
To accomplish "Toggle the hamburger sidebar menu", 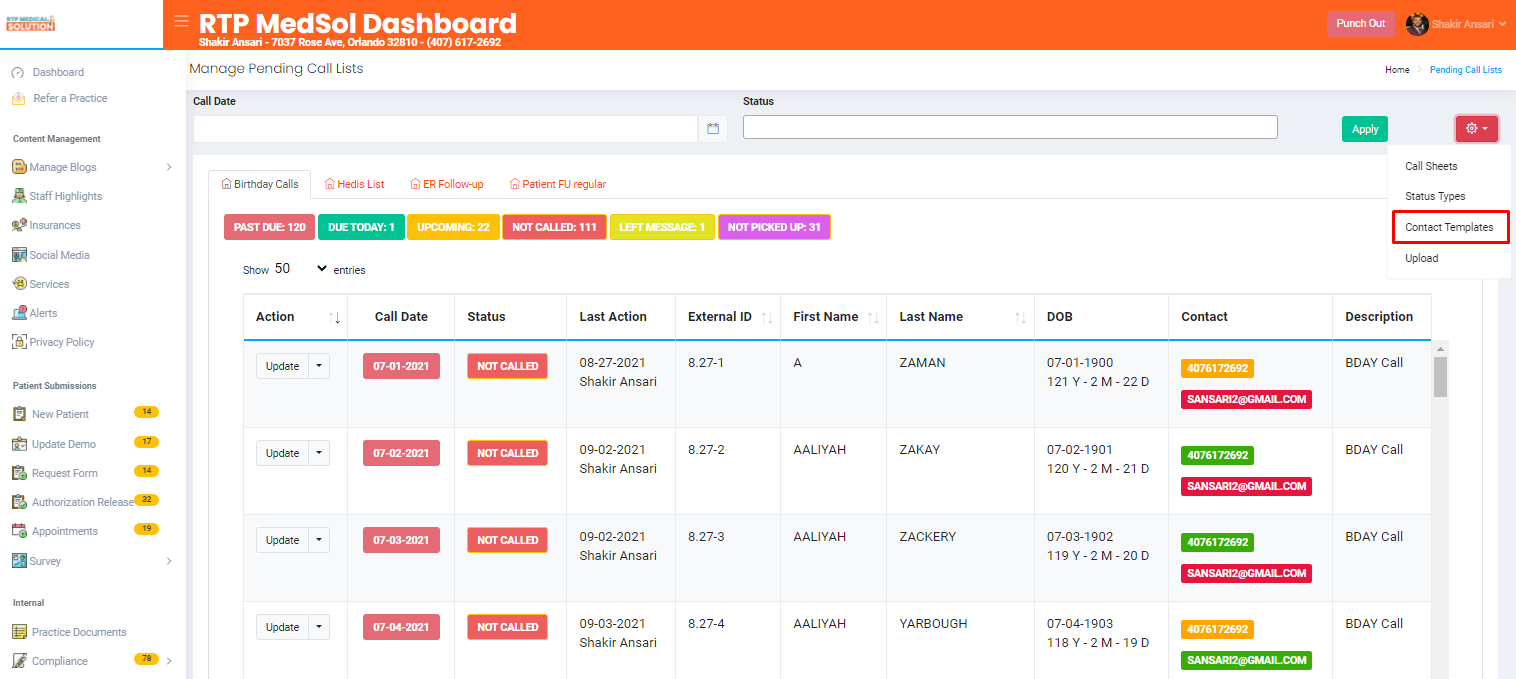I will [x=181, y=21].
